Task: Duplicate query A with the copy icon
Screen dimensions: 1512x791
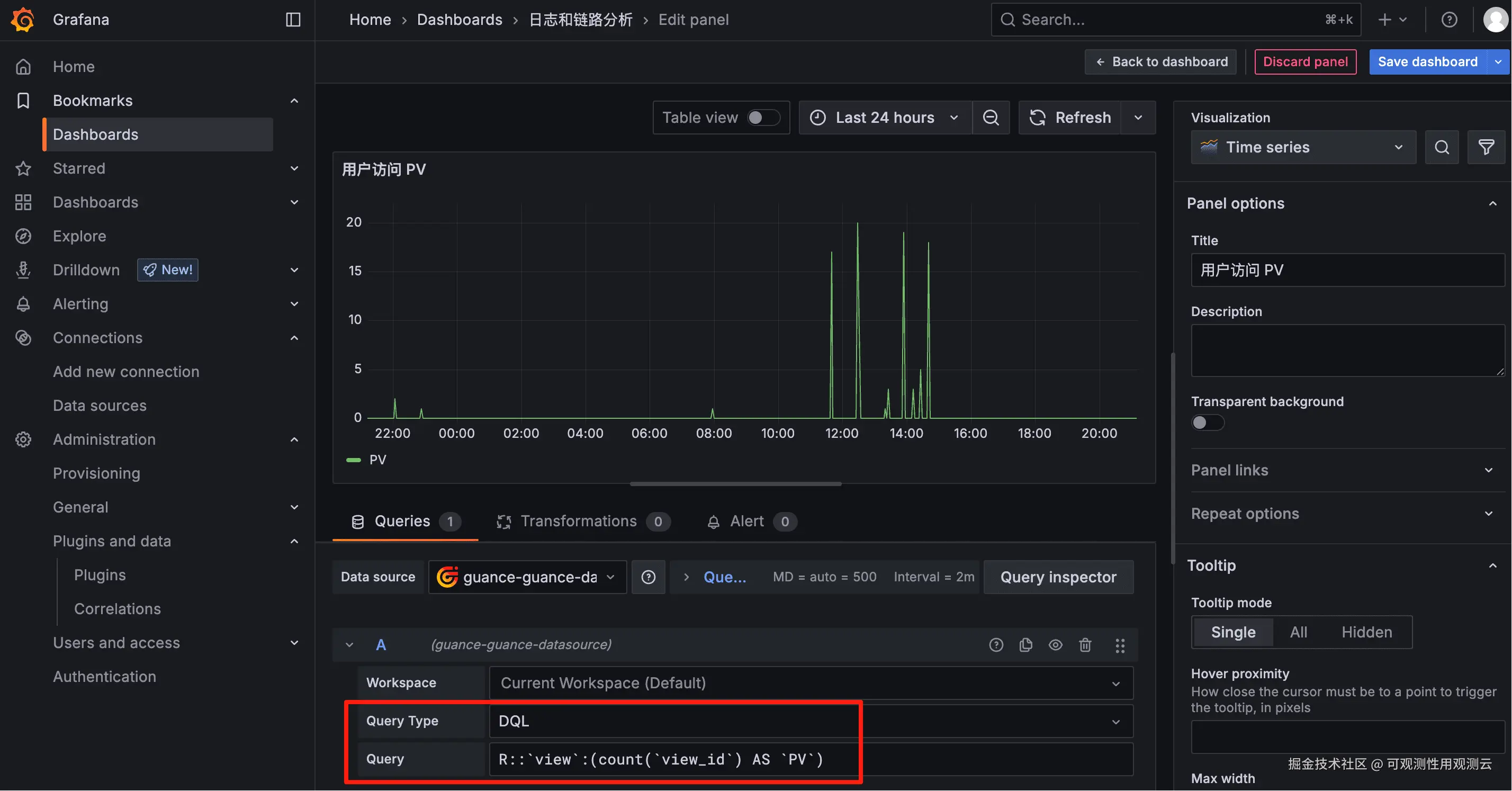Action: tap(1025, 645)
